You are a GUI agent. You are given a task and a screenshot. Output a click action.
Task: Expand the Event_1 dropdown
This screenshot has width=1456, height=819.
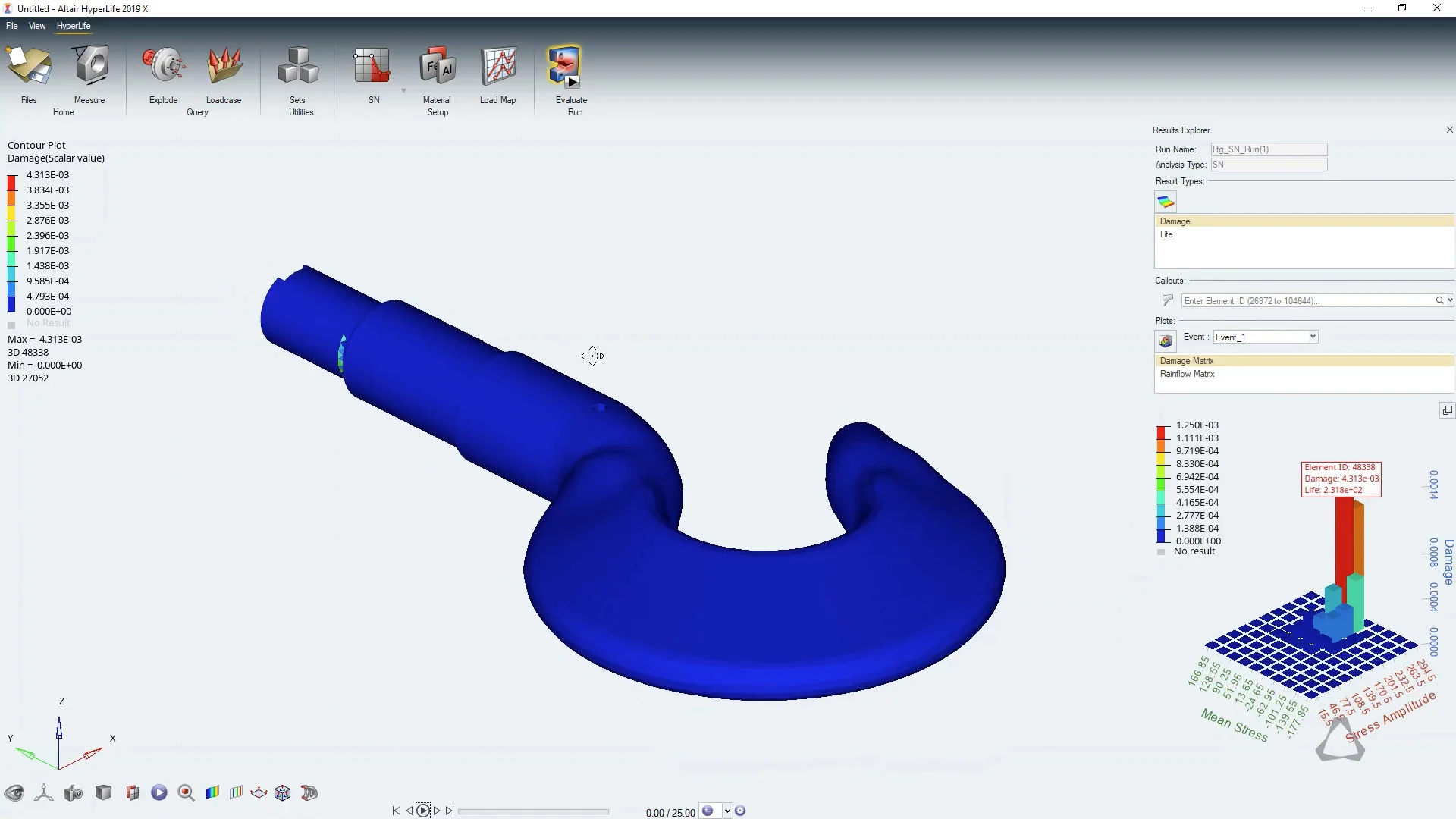pos(1313,337)
